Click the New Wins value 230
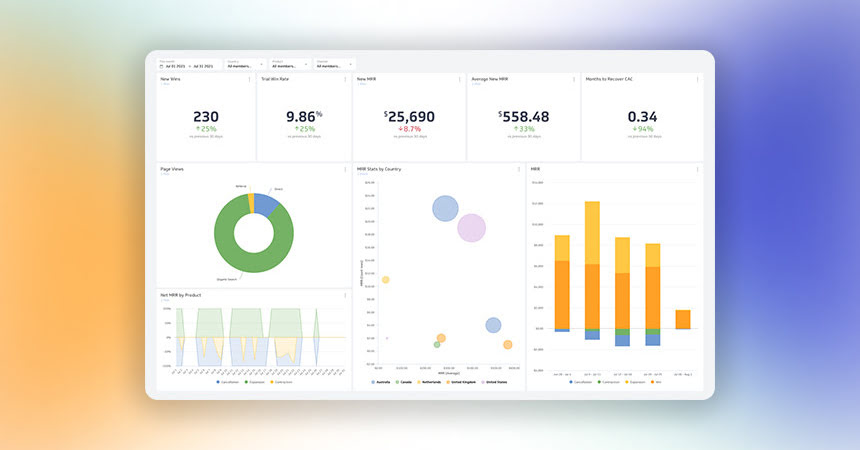Image resolution: width=860 pixels, height=450 pixels. 206,117
